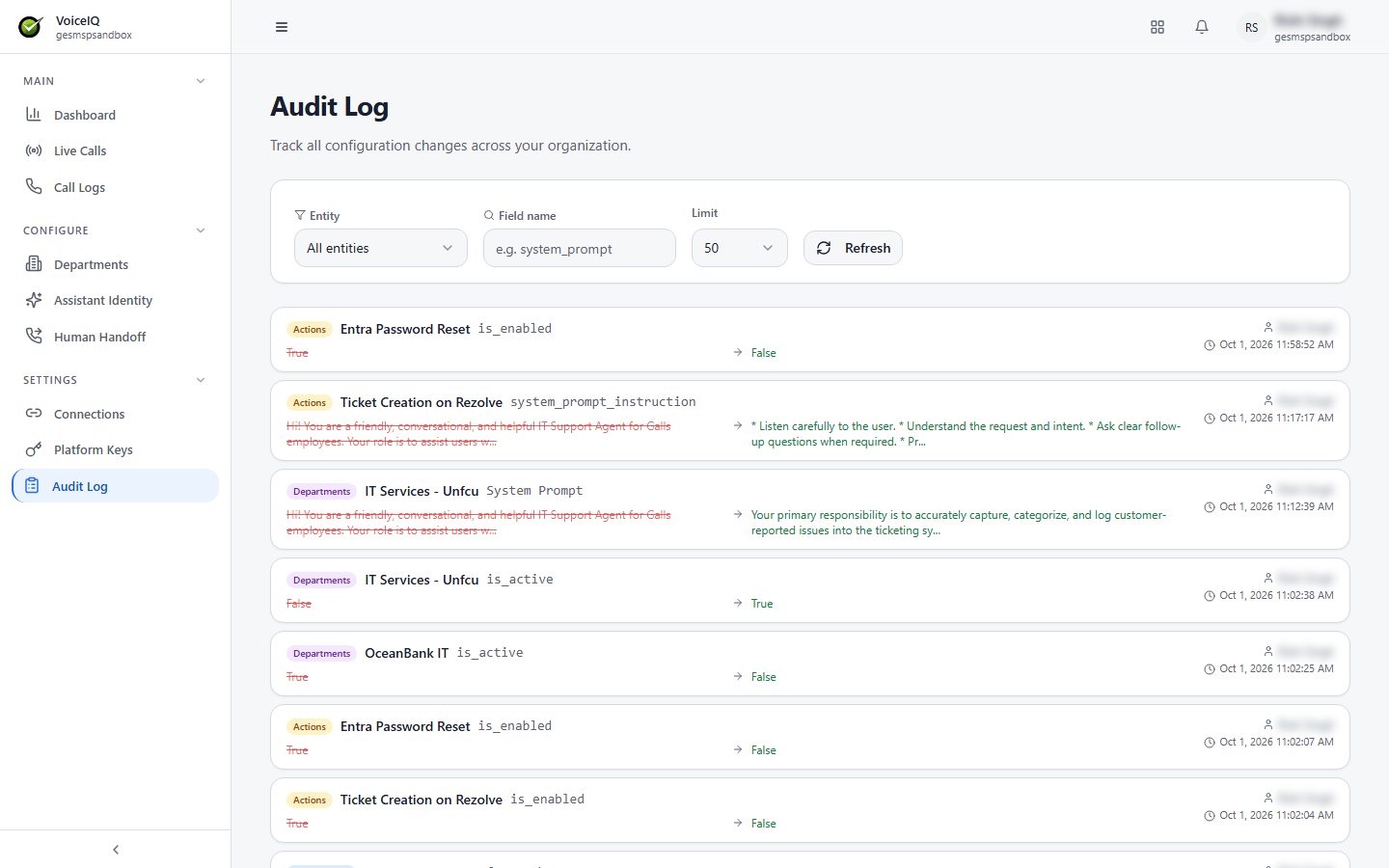Click the 'OceanBank IT' entry title

(x=406, y=653)
